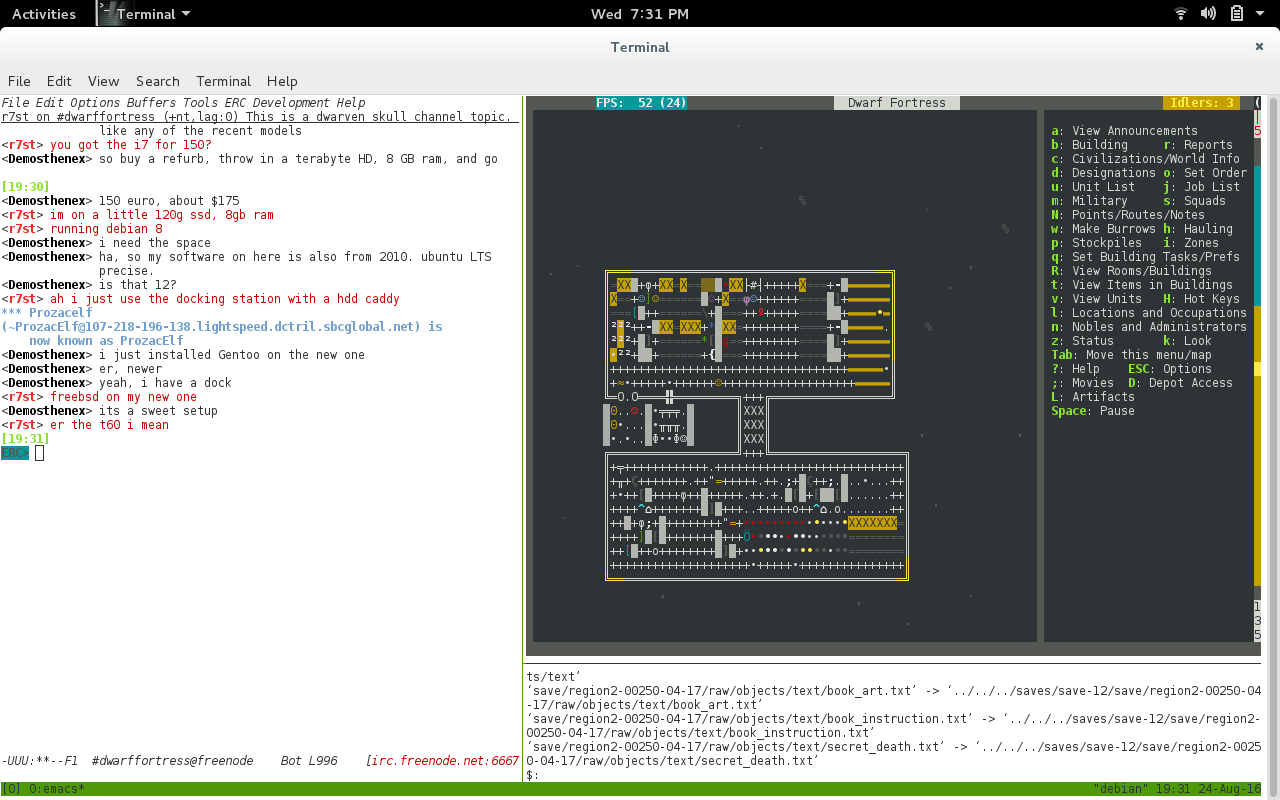Image resolution: width=1280 pixels, height=800 pixels.
Task: Click the ERC prompt input field
Action: point(262,453)
